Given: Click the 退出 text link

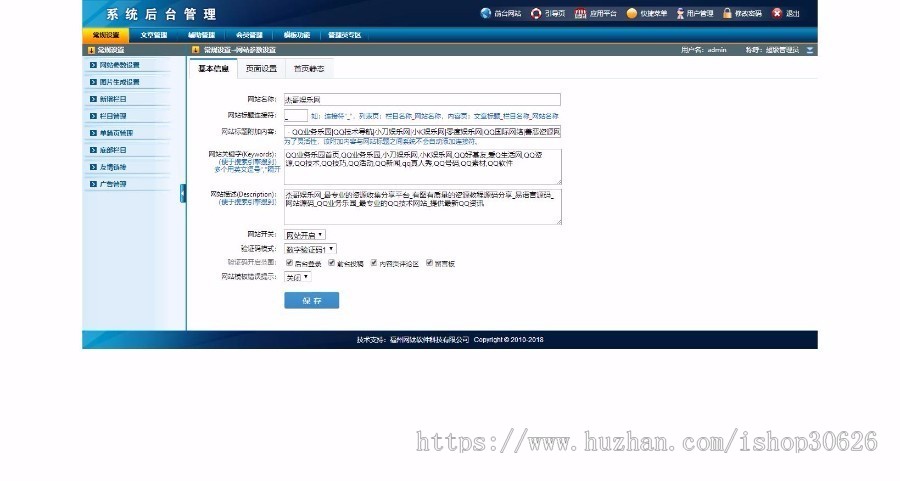Looking at the screenshot, I should tap(793, 13).
